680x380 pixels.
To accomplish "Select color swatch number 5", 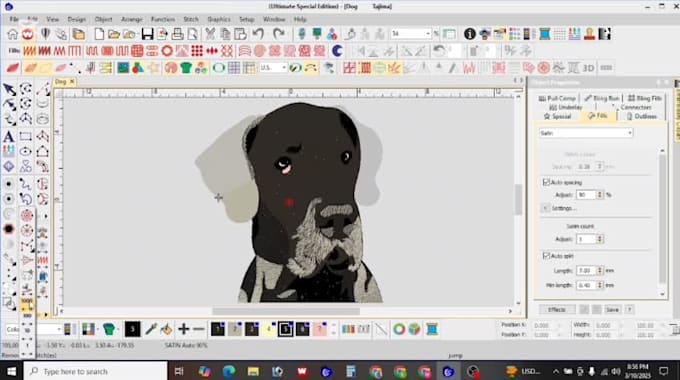I will click(x=285, y=329).
